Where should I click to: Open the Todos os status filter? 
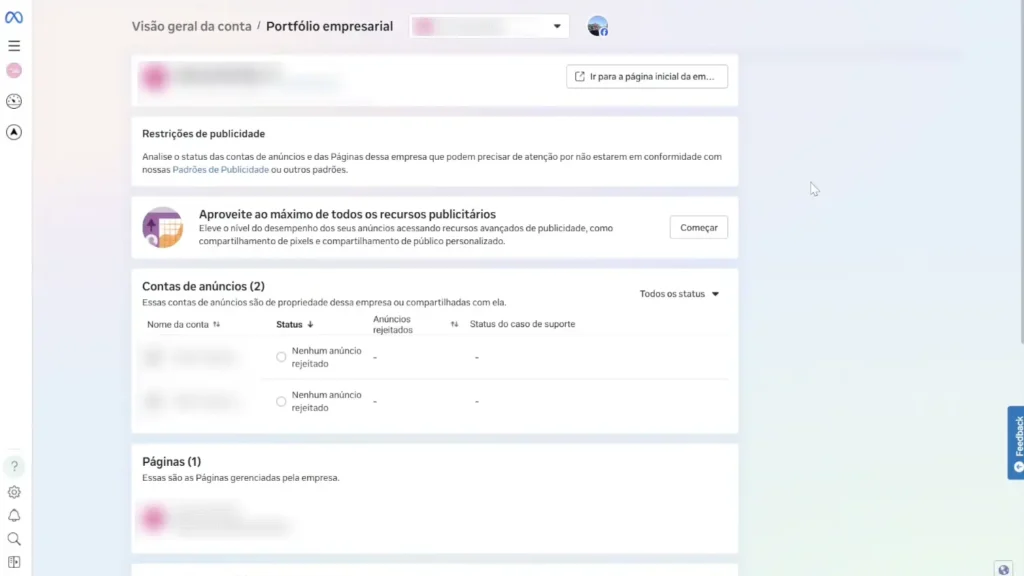tap(679, 294)
